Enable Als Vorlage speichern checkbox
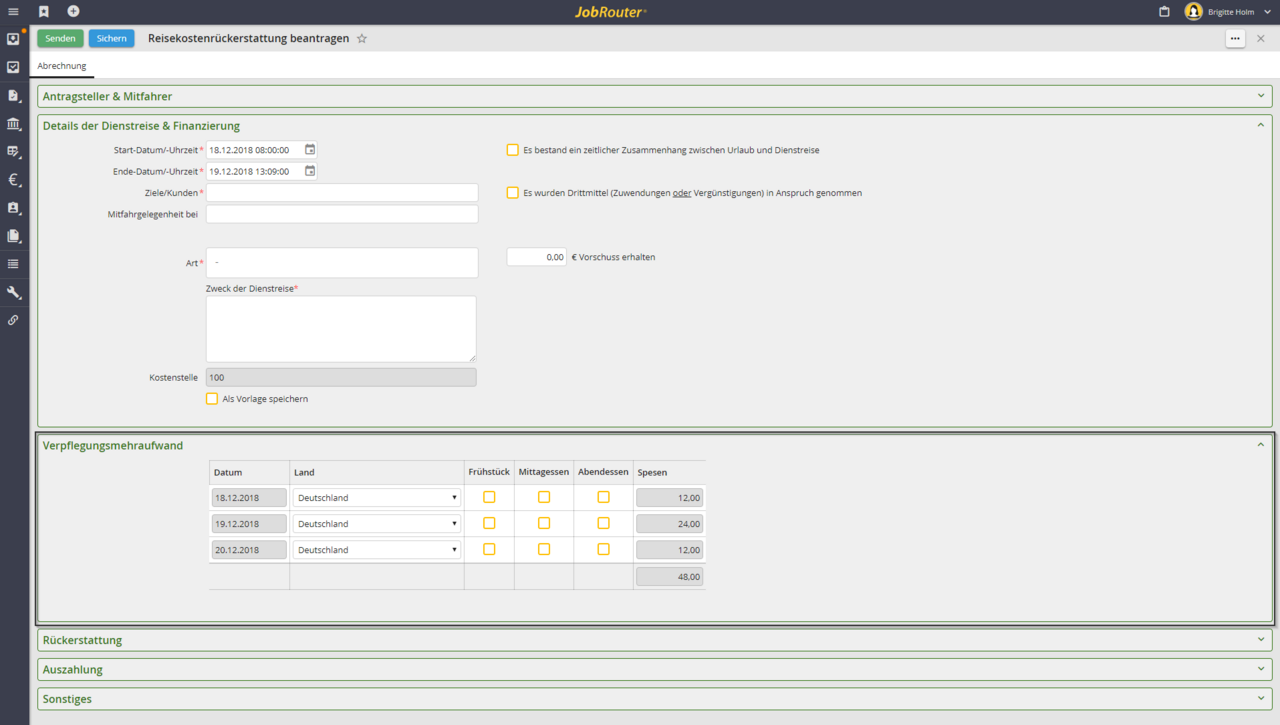The height and width of the screenshot is (725, 1280). 212,399
